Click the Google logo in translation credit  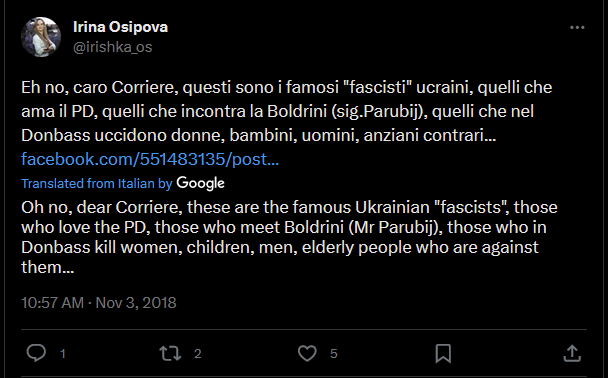pyautogui.click(x=200, y=183)
